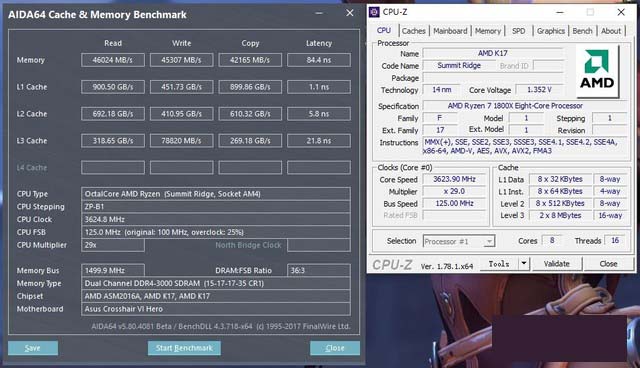Select the Memory tab in CPU-Z
Image resolution: width=640 pixels, height=368 pixels.
[488, 31]
